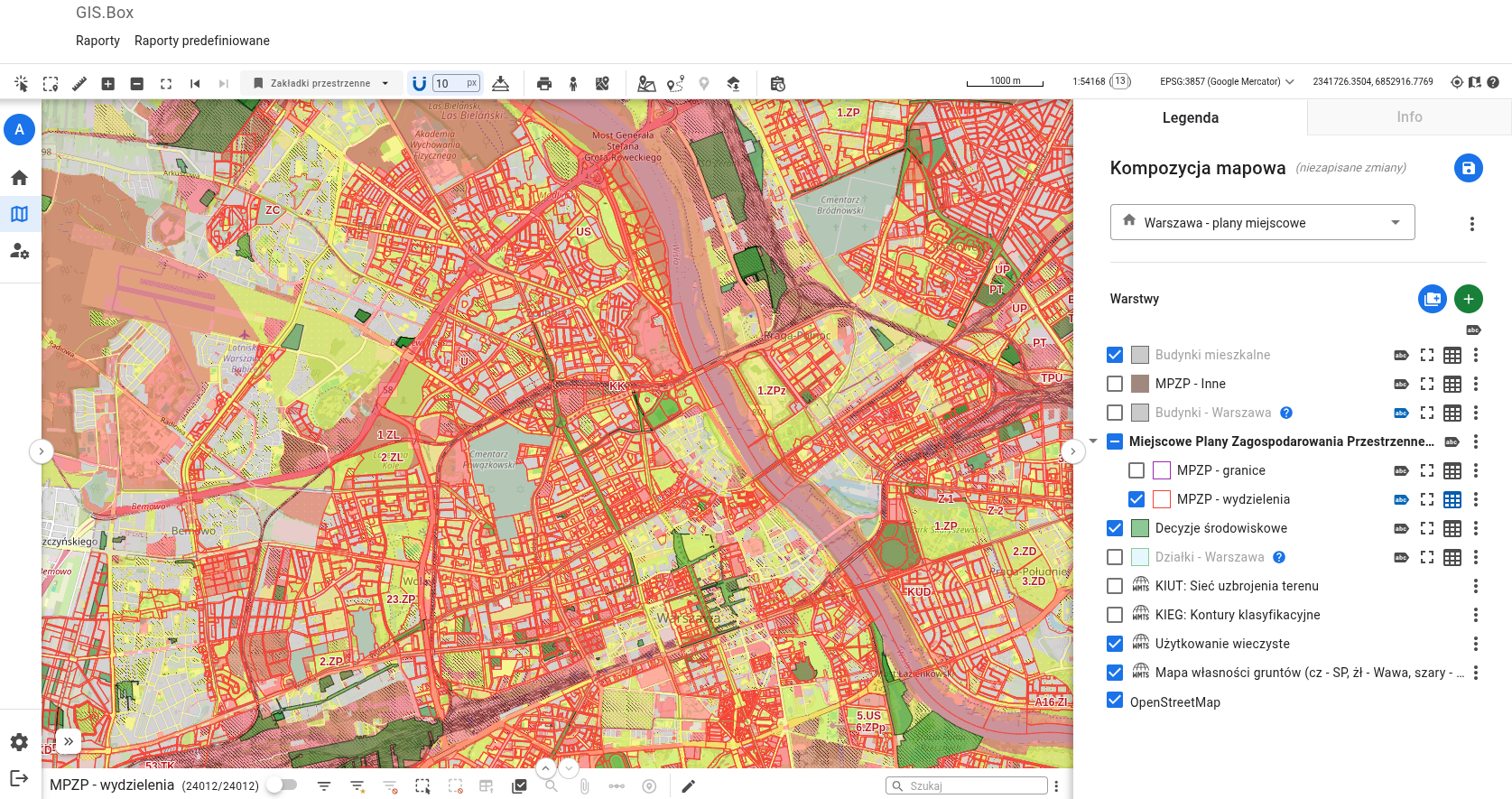Select the ruler measurement tool

[x=79, y=84]
